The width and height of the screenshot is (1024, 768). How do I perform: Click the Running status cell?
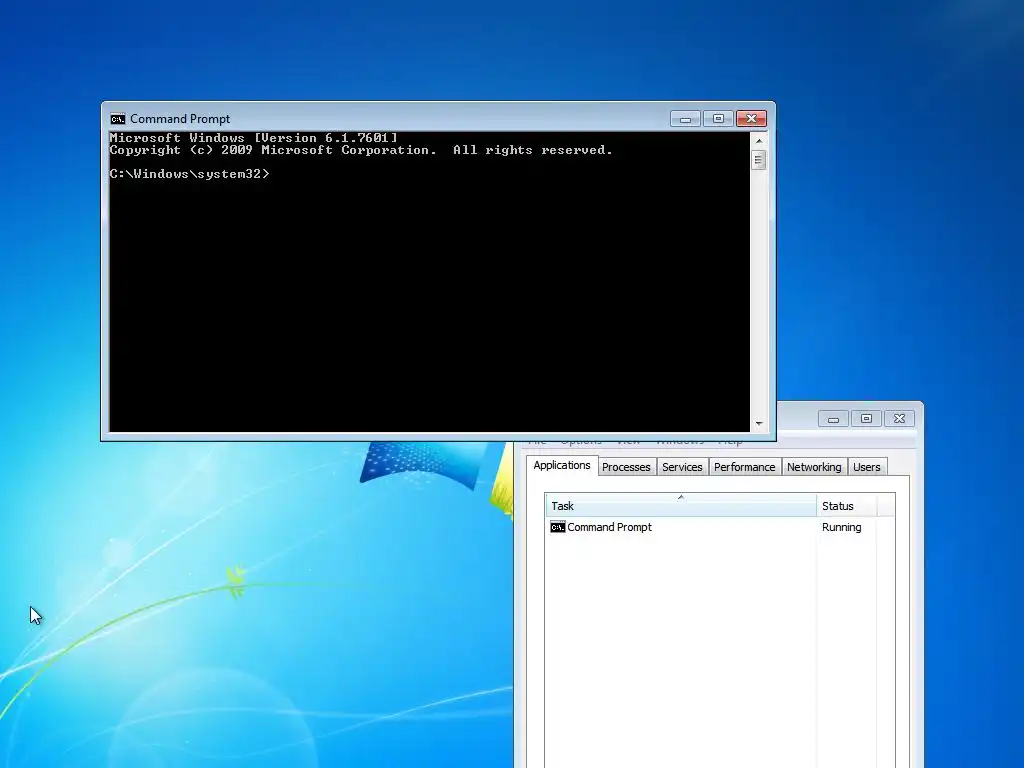coord(841,527)
